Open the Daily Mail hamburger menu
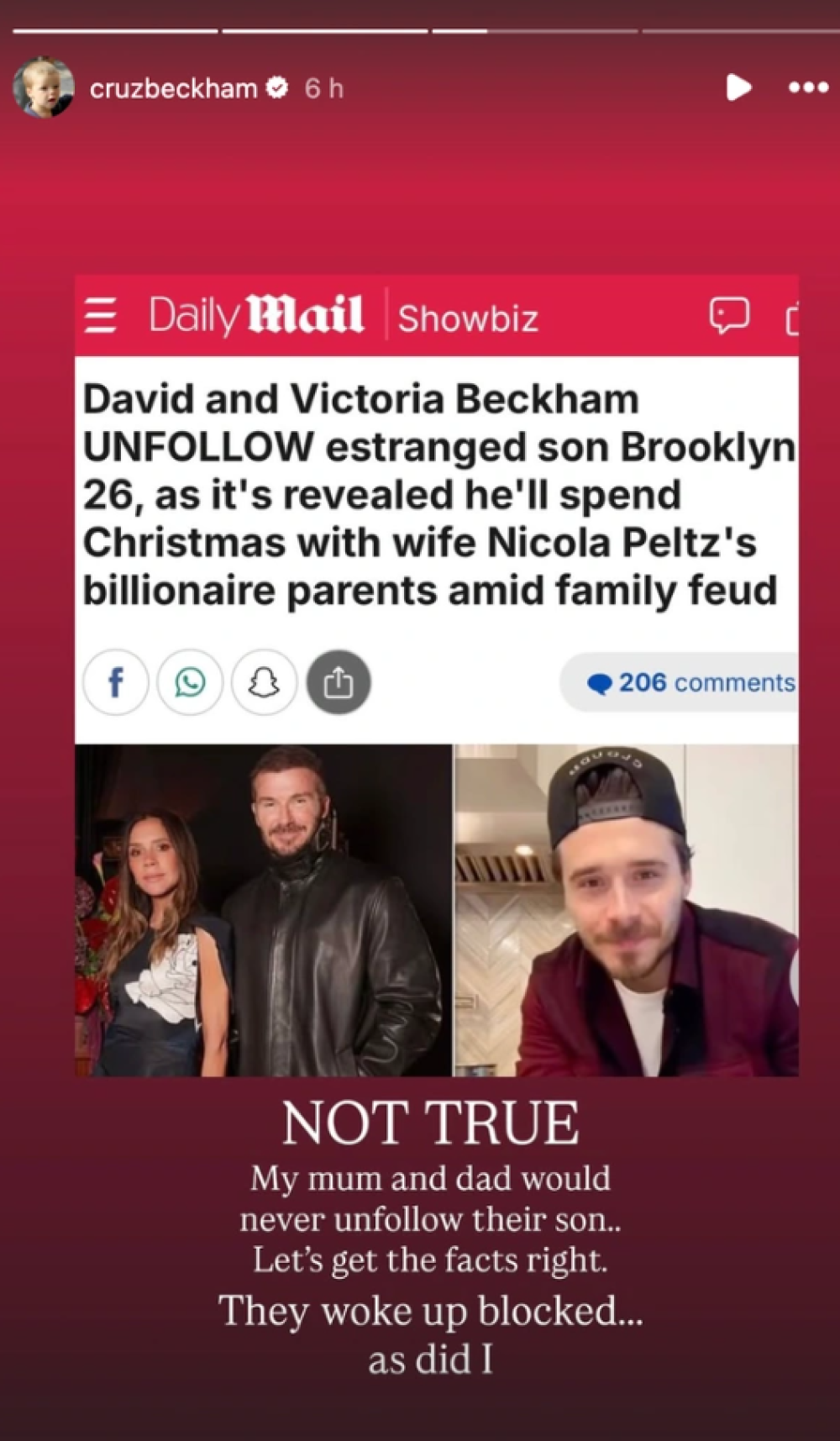 (101, 317)
